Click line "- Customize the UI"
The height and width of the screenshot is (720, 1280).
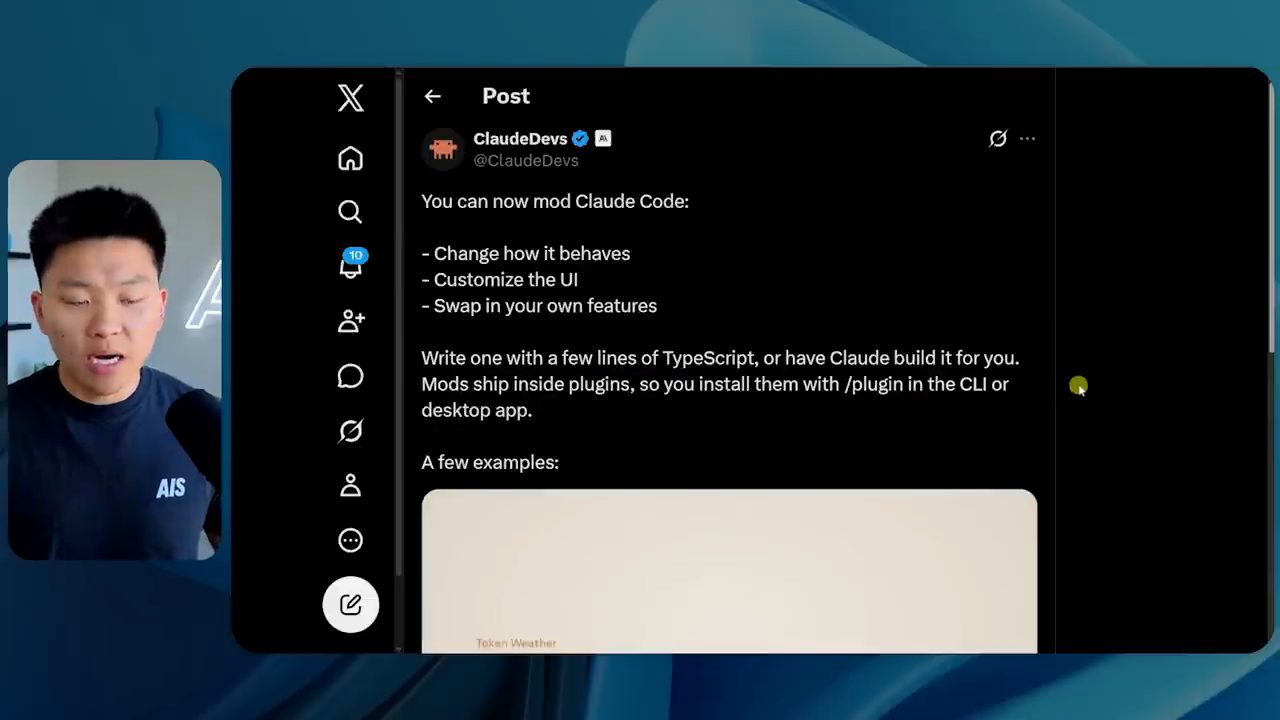click(500, 280)
